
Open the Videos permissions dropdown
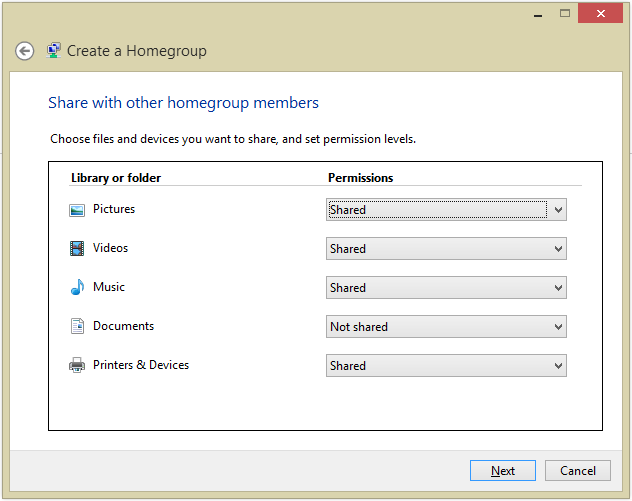tap(446, 249)
